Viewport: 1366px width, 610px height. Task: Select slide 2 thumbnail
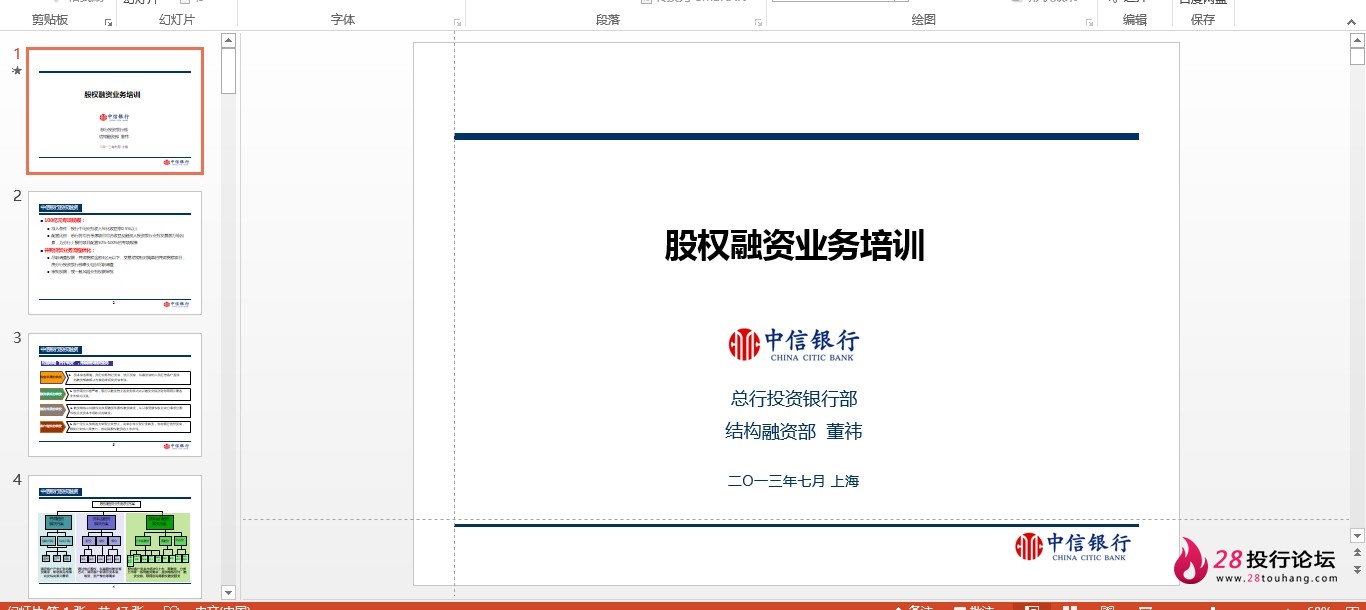coord(115,253)
